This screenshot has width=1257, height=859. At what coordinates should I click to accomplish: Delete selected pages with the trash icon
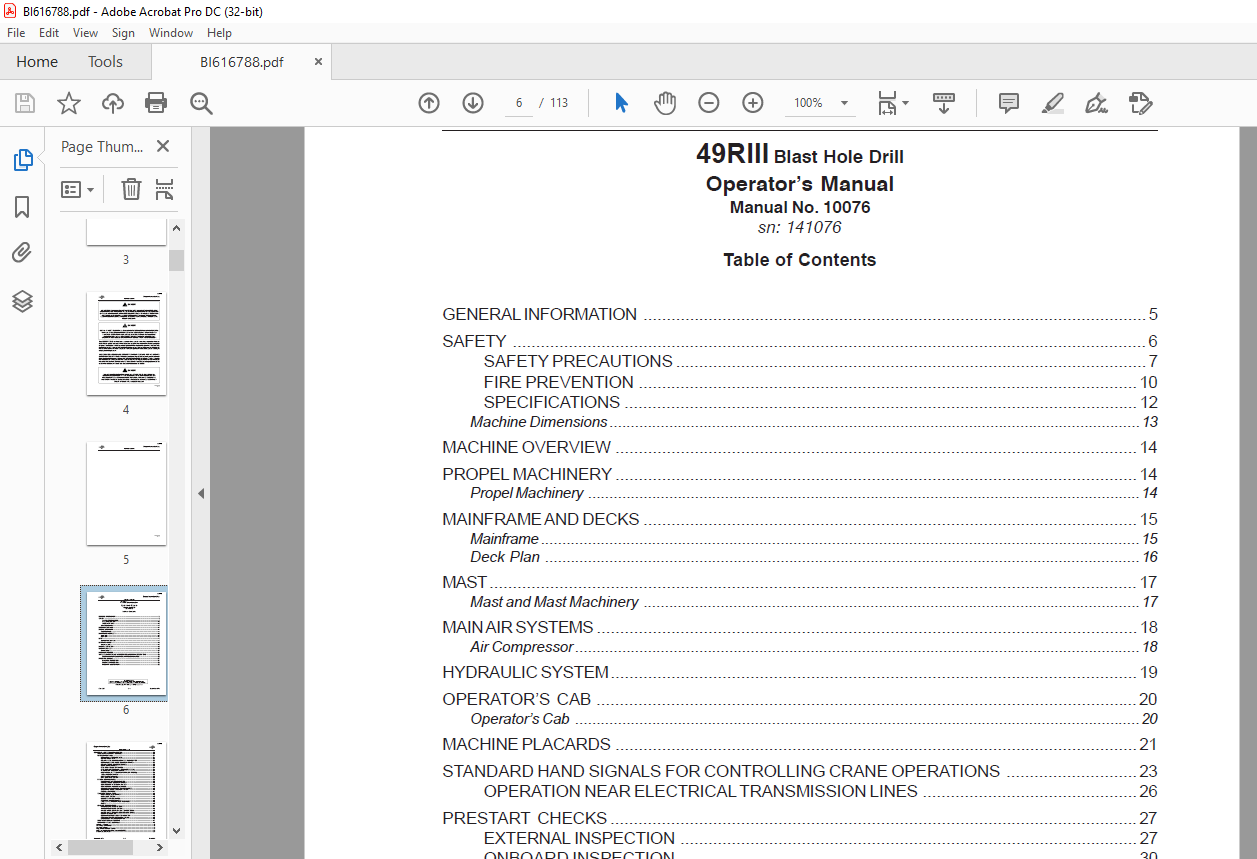coord(131,189)
